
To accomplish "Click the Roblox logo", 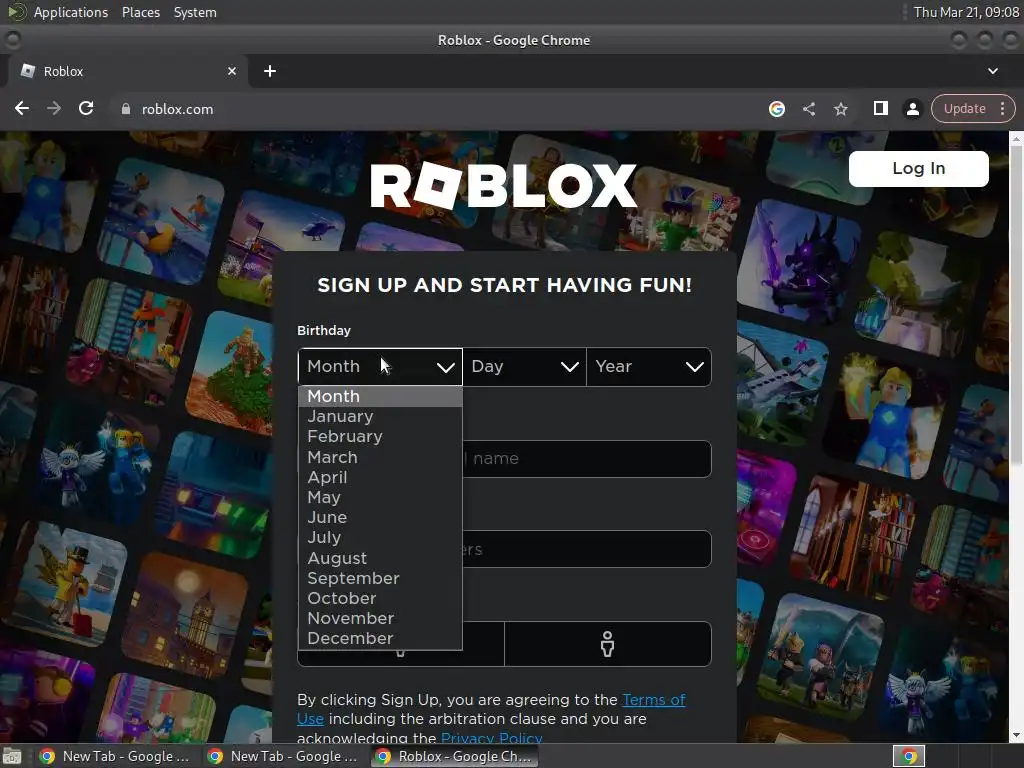I will coord(504,186).
